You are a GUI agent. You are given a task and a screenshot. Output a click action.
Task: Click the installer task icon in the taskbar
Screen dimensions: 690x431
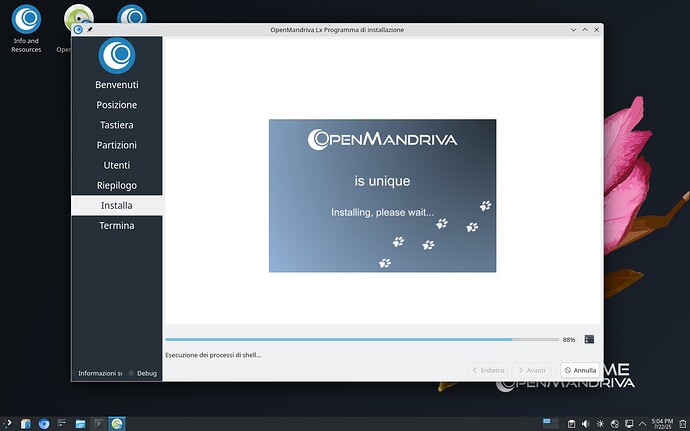point(117,423)
